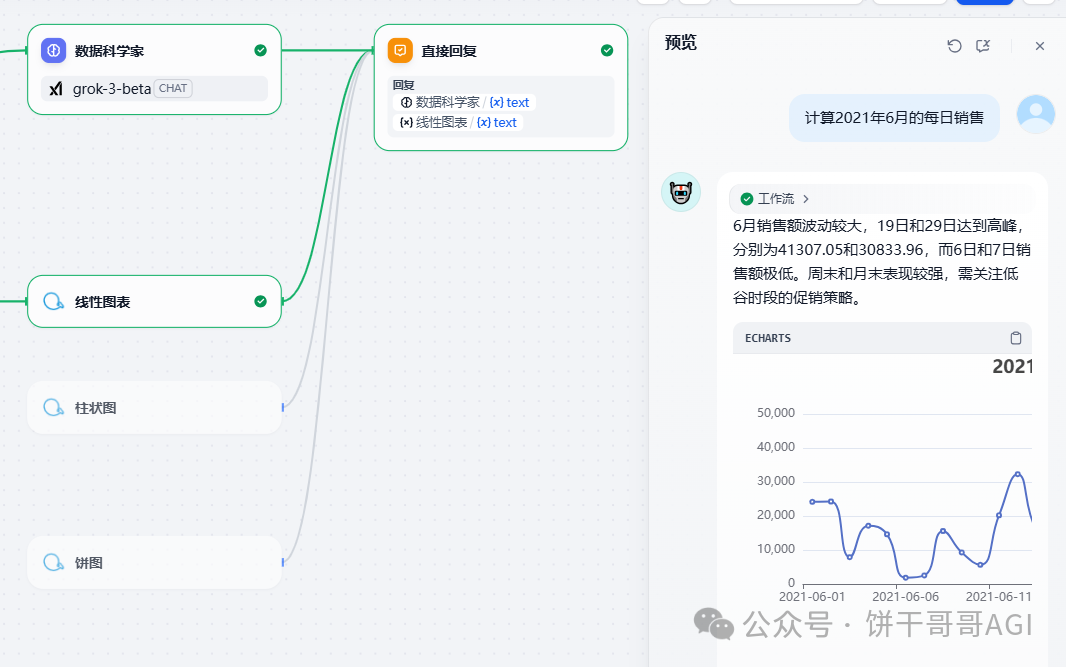Click the 30,000 y-axis label

(x=776, y=481)
